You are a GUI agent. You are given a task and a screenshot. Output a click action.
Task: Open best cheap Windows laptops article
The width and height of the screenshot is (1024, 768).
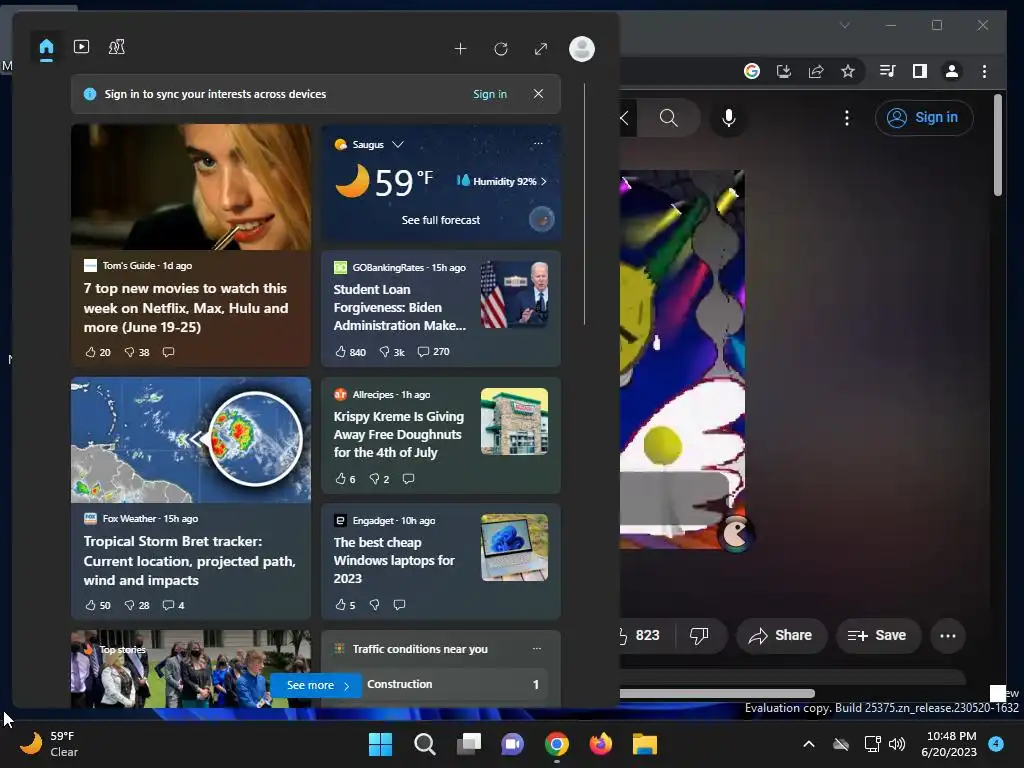pyautogui.click(x=394, y=560)
